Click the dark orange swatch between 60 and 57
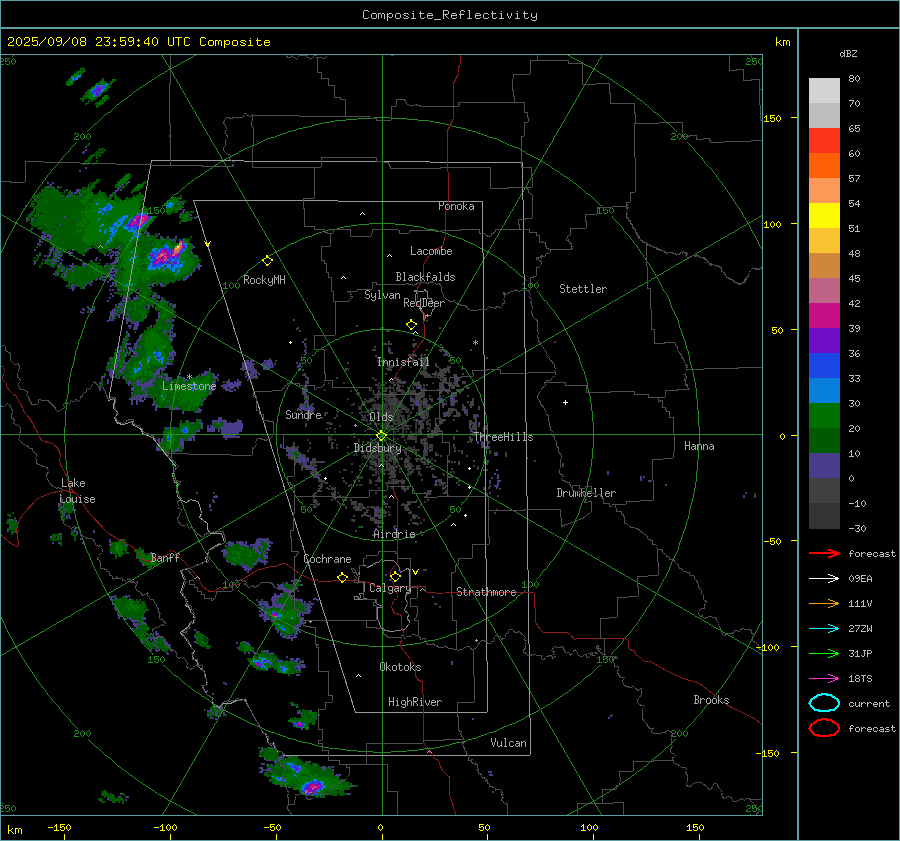900x841 pixels. pyautogui.click(x=824, y=166)
